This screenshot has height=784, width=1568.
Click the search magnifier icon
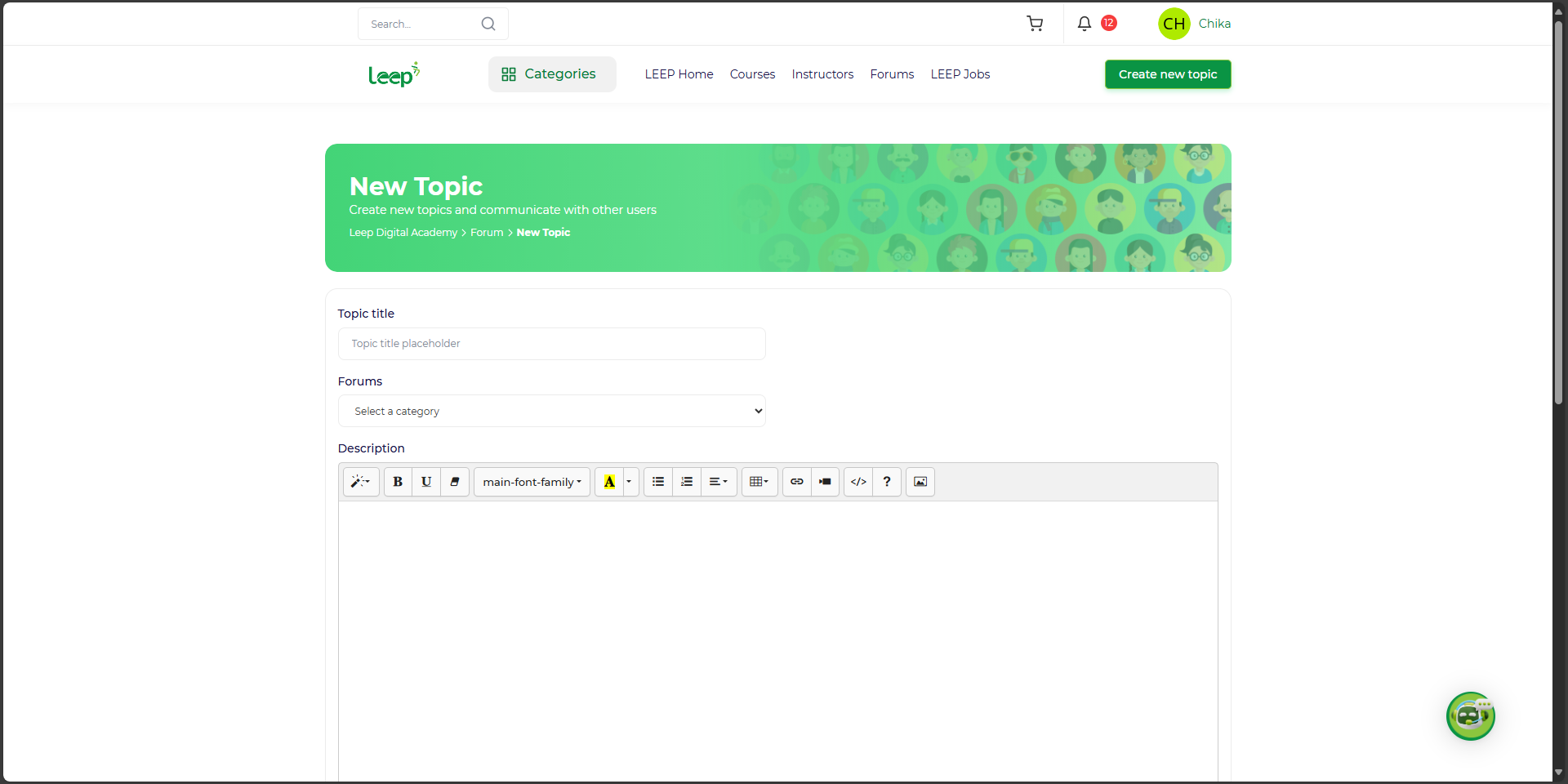point(488,24)
